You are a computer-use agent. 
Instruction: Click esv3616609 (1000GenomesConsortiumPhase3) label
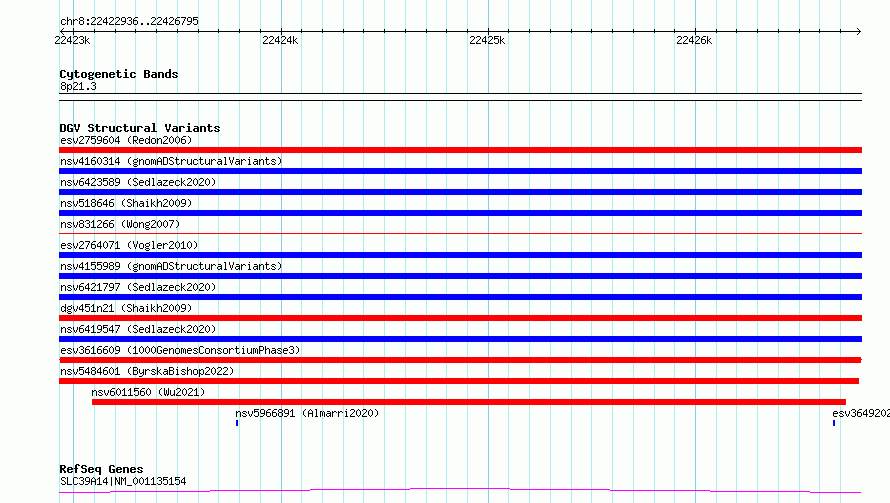click(x=180, y=350)
